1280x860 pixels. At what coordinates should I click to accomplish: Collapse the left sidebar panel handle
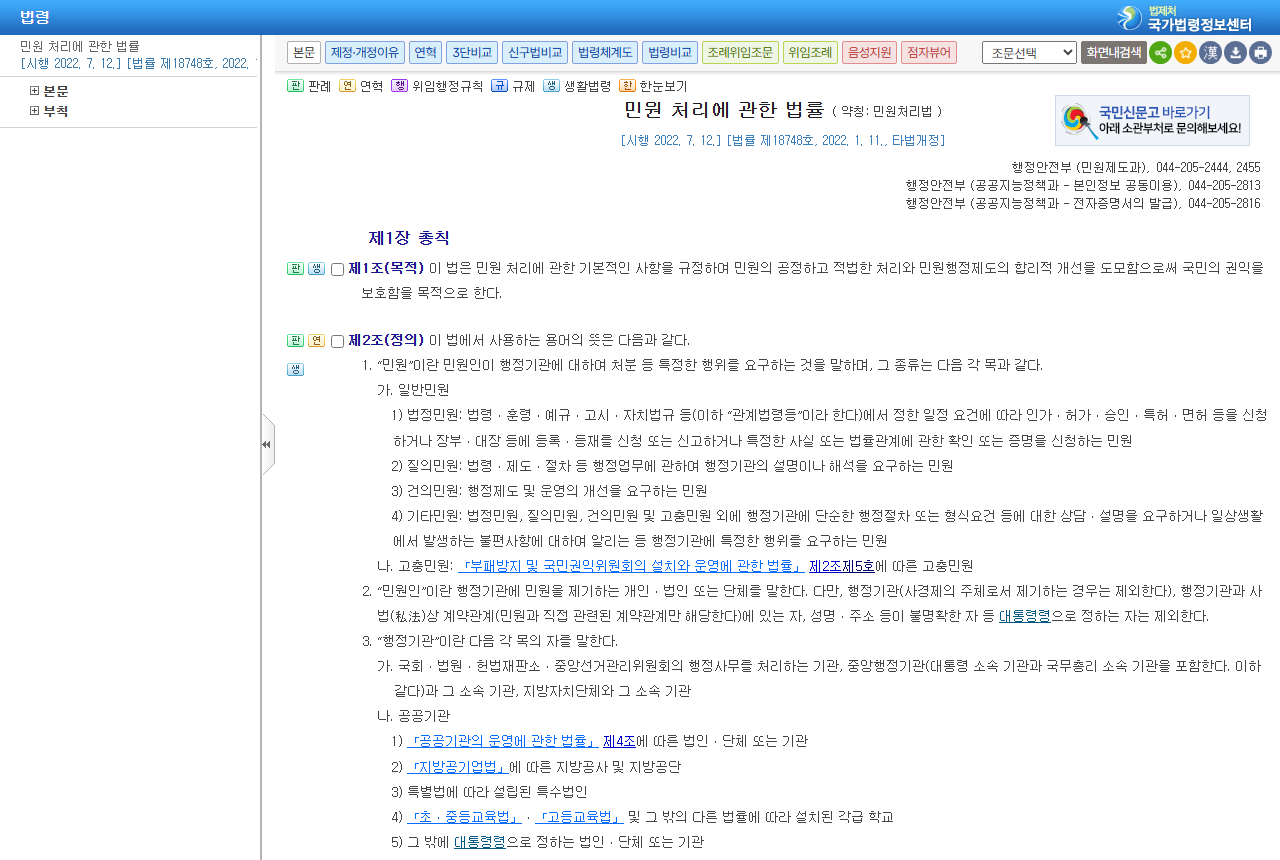(x=267, y=444)
